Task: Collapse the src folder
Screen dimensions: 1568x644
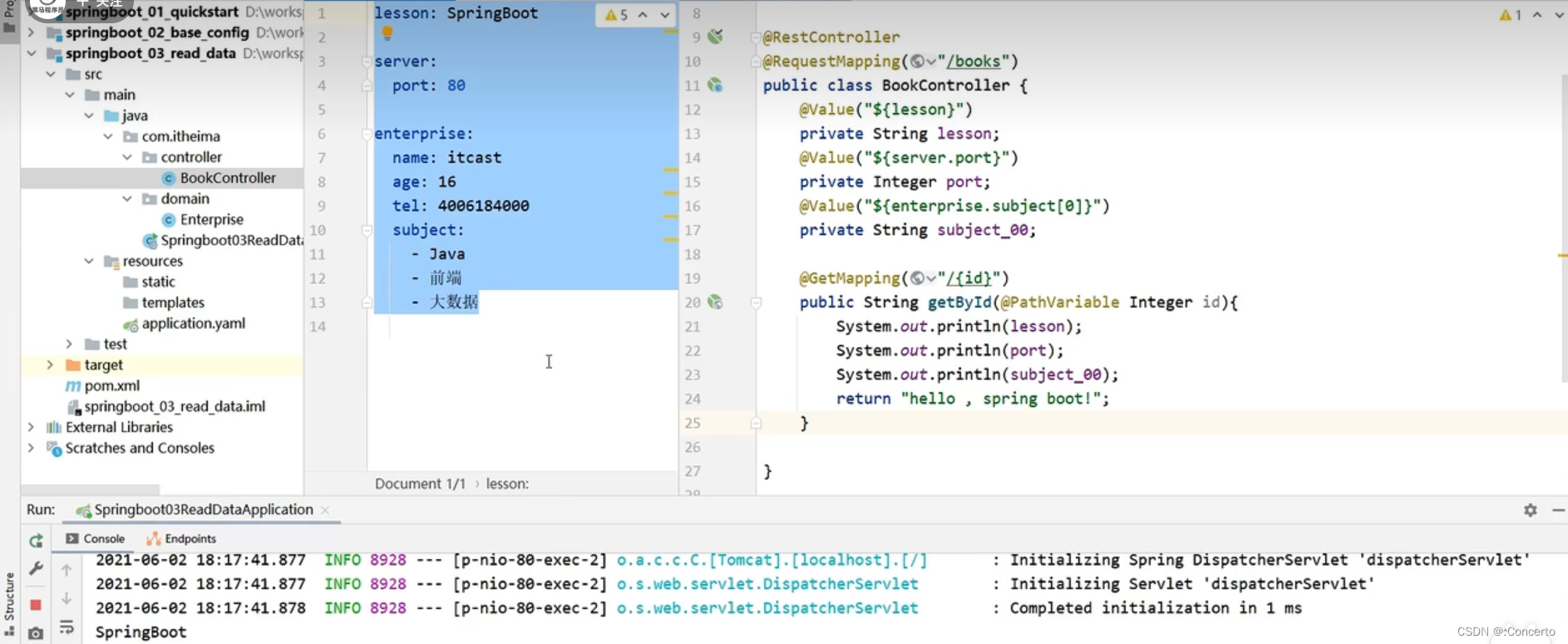Action: point(51,74)
